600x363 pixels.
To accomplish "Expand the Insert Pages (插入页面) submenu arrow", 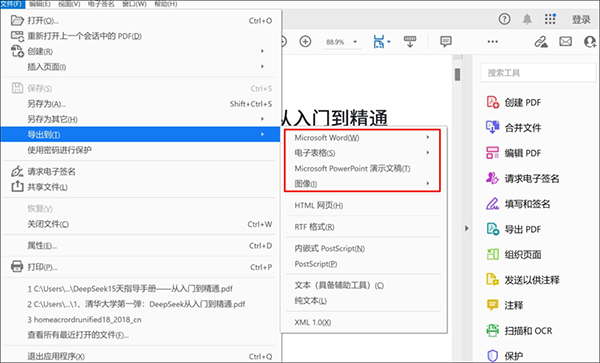I will point(262,67).
